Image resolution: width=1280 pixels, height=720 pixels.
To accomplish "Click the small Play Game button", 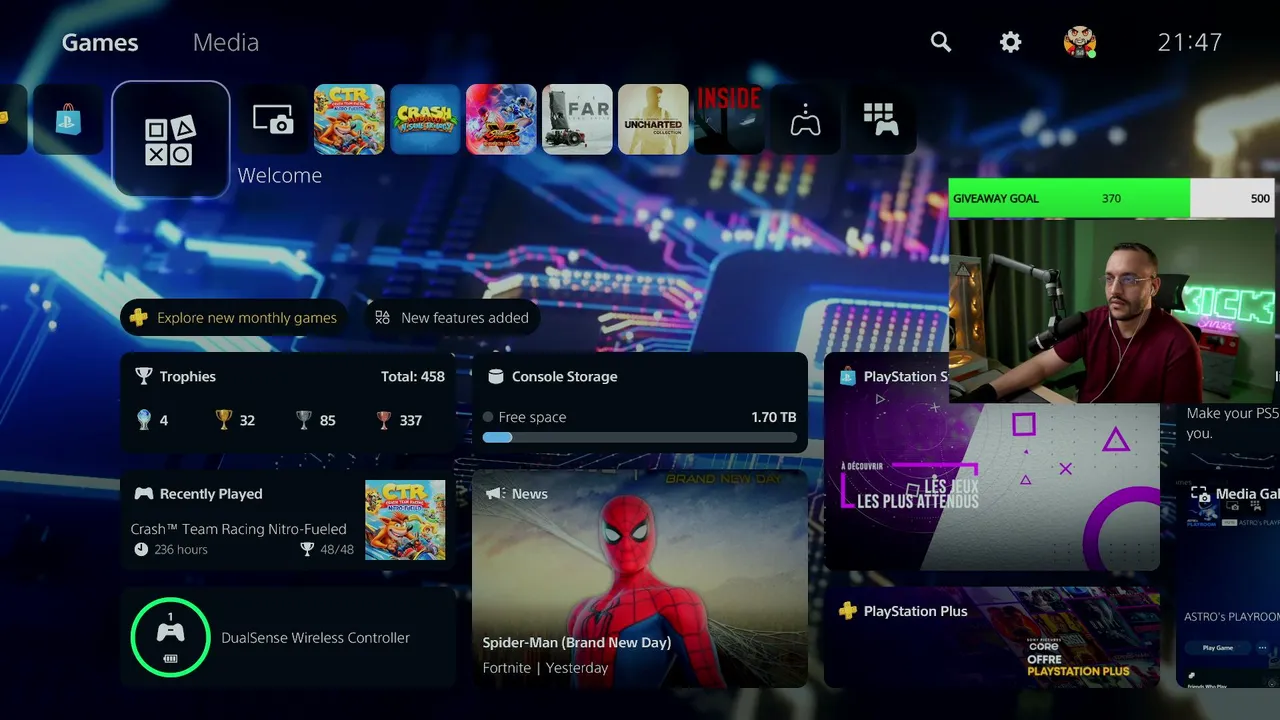I will coord(1217,648).
